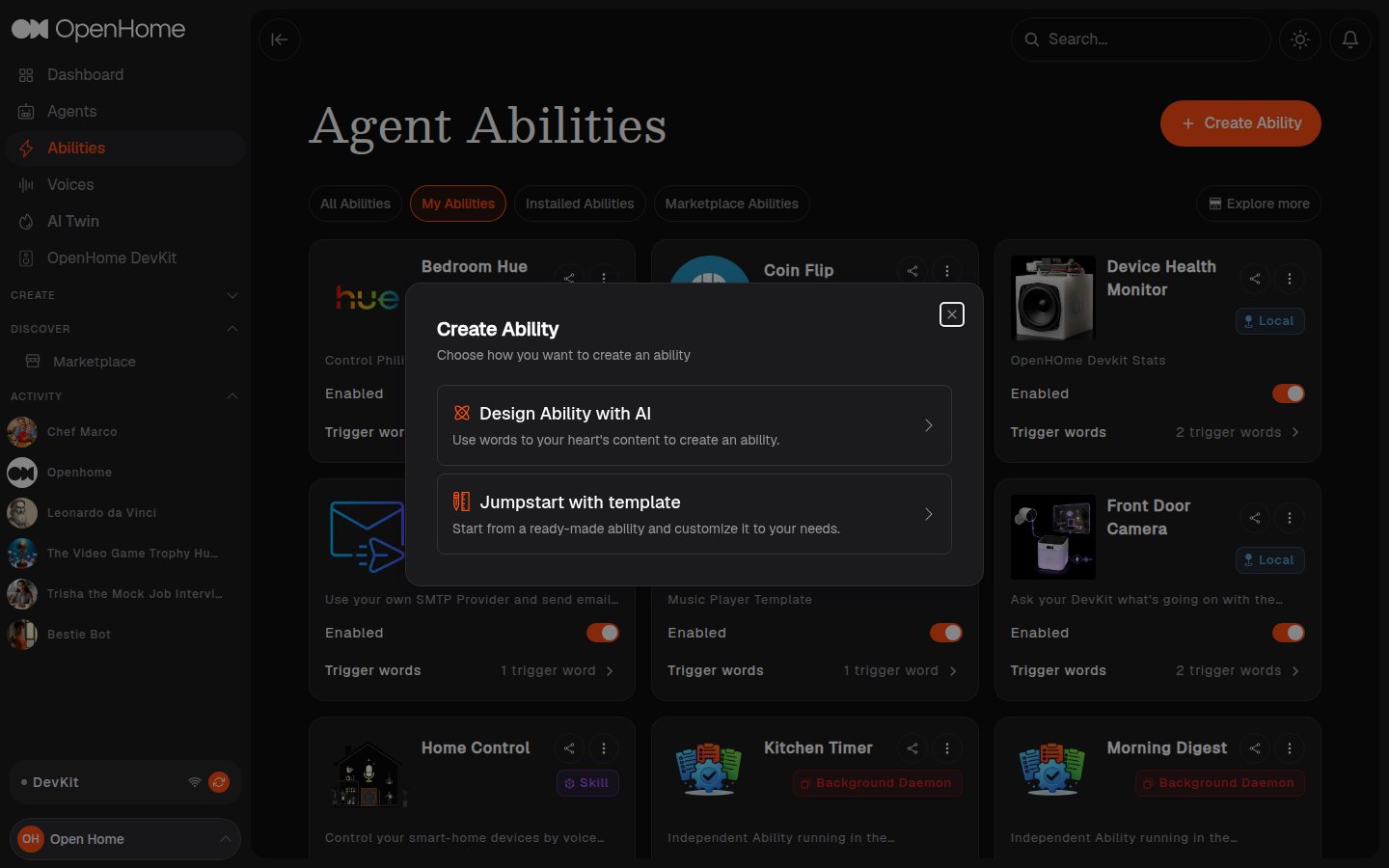Collapse the sidebar with the arrow icon
This screenshot has width=1389, height=868.
[280, 40]
